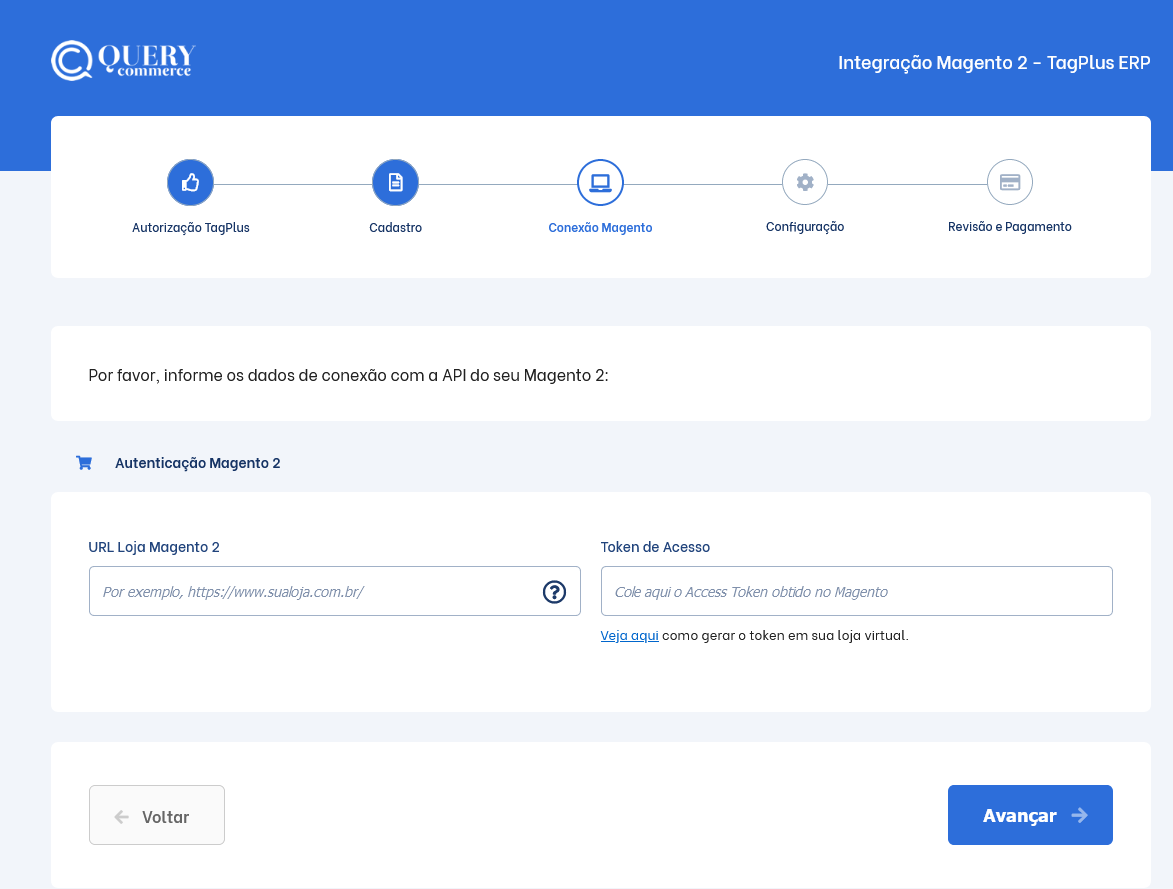Select the thumbs-up Autorização TagPlus step icon

[191, 182]
